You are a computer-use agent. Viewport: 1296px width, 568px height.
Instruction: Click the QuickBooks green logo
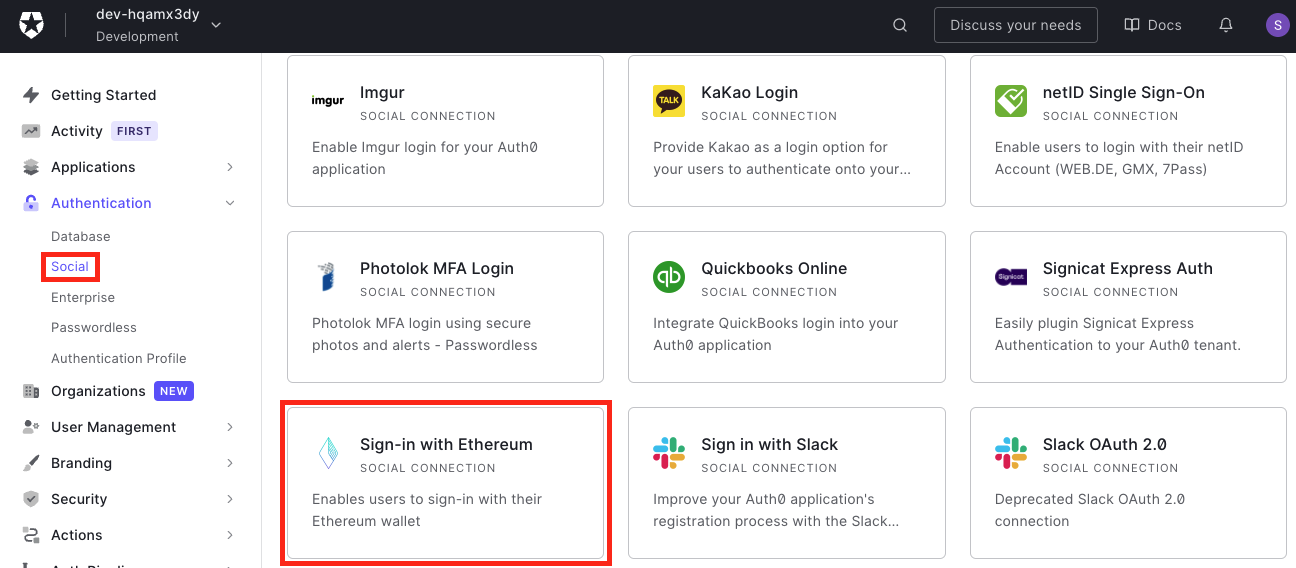coord(669,277)
